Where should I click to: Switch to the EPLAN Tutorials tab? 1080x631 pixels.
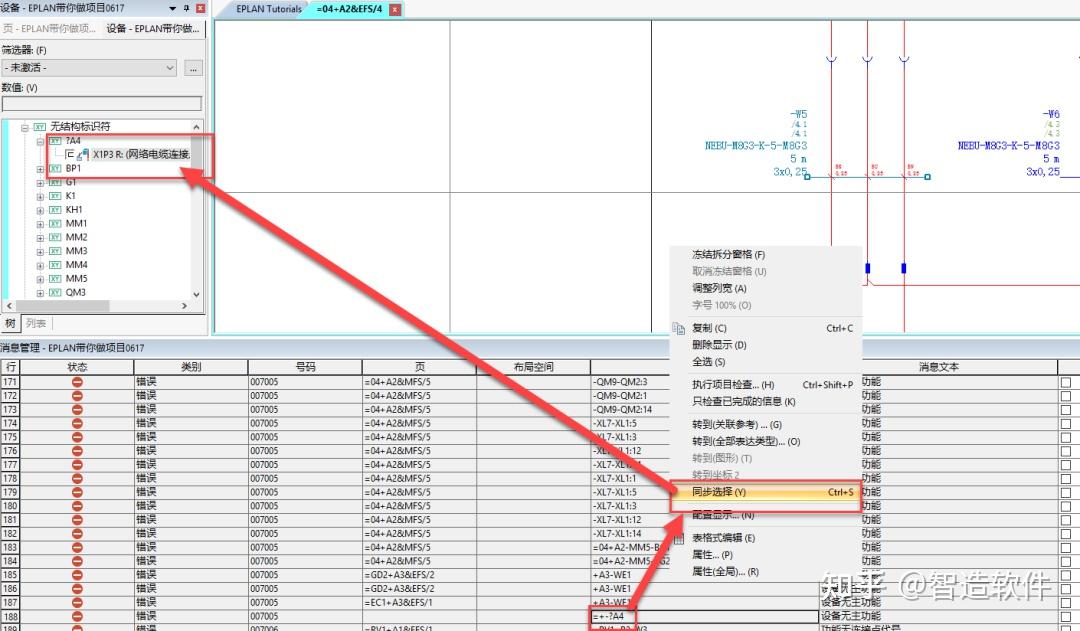point(269,9)
